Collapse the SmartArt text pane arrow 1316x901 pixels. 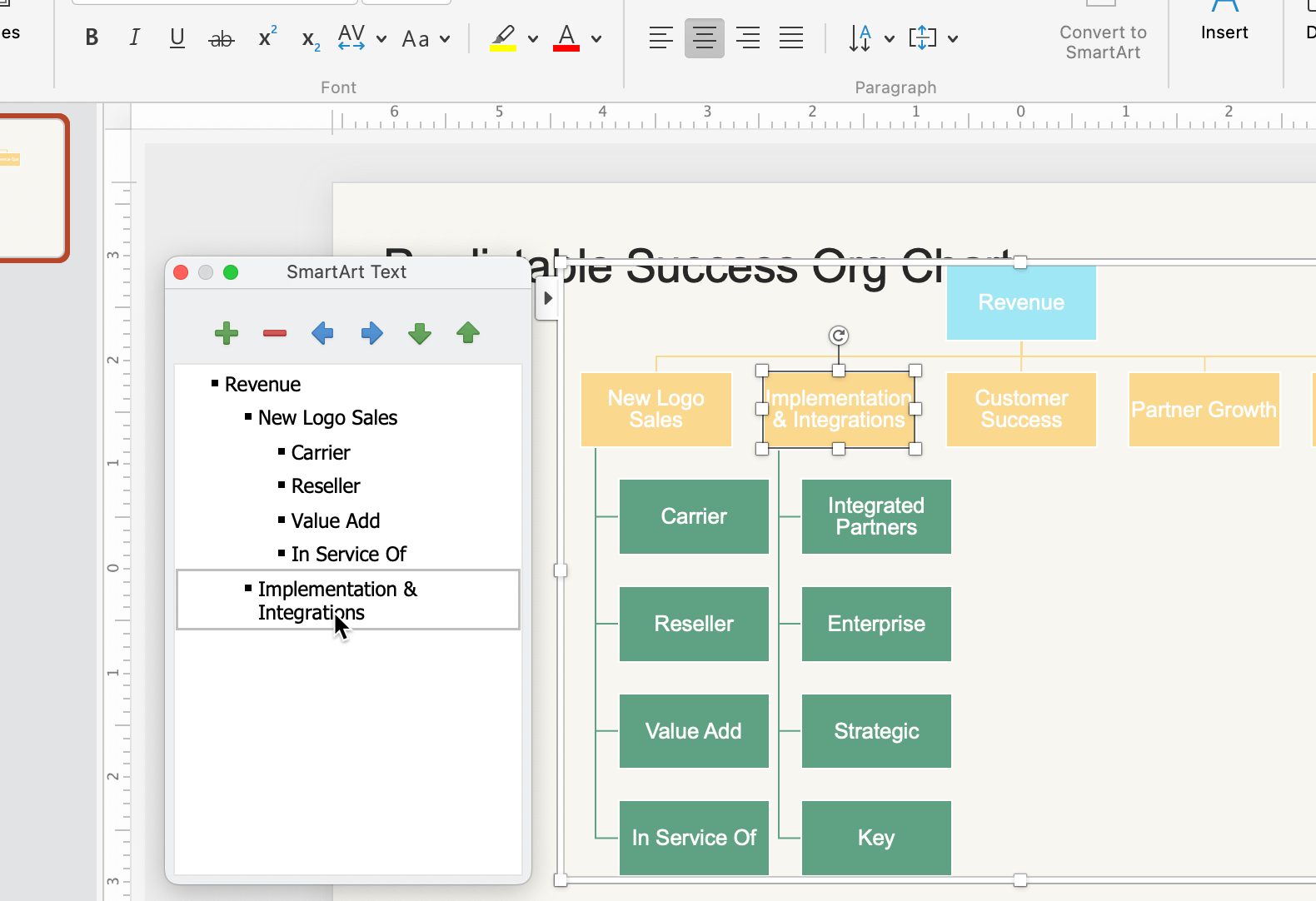click(547, 298)
